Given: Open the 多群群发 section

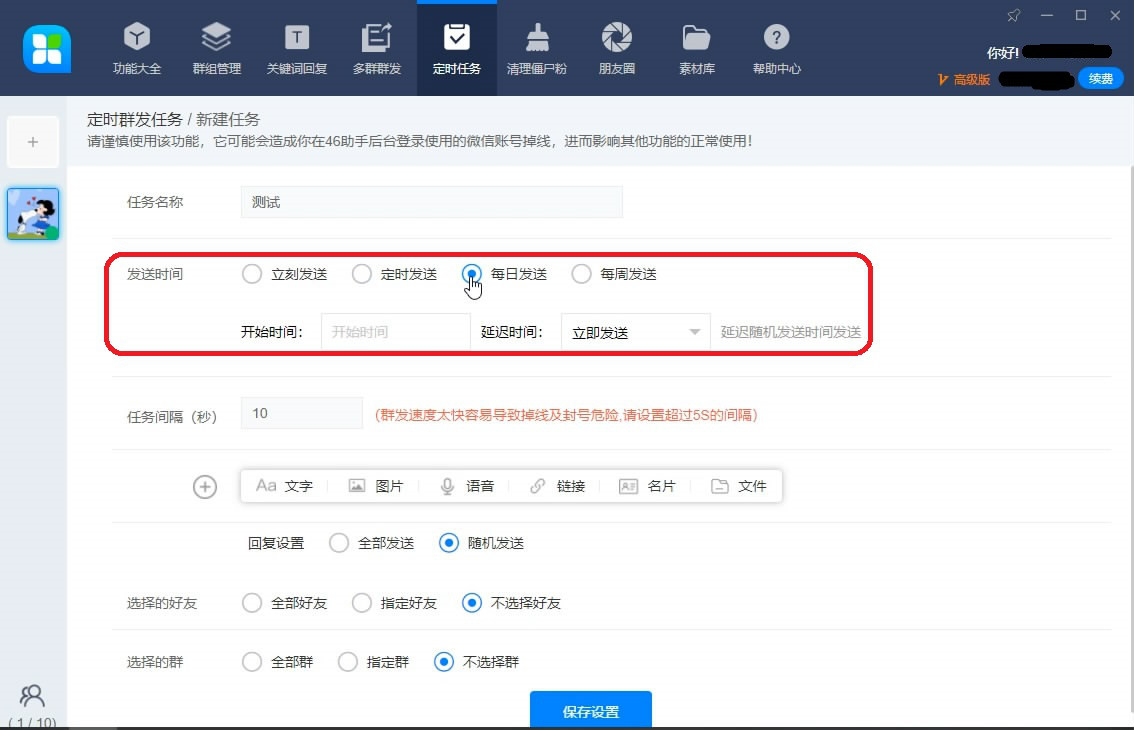Looking at the screenshot, I should point(376,38).
